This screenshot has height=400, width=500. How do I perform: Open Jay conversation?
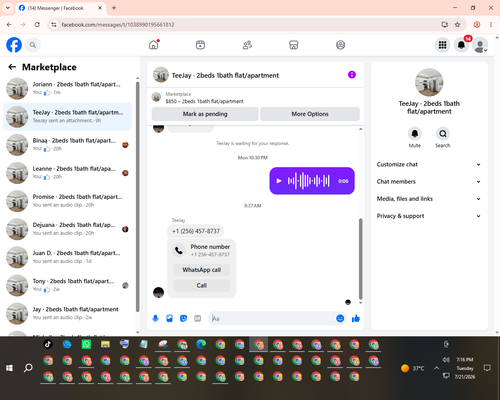[67, 313]
